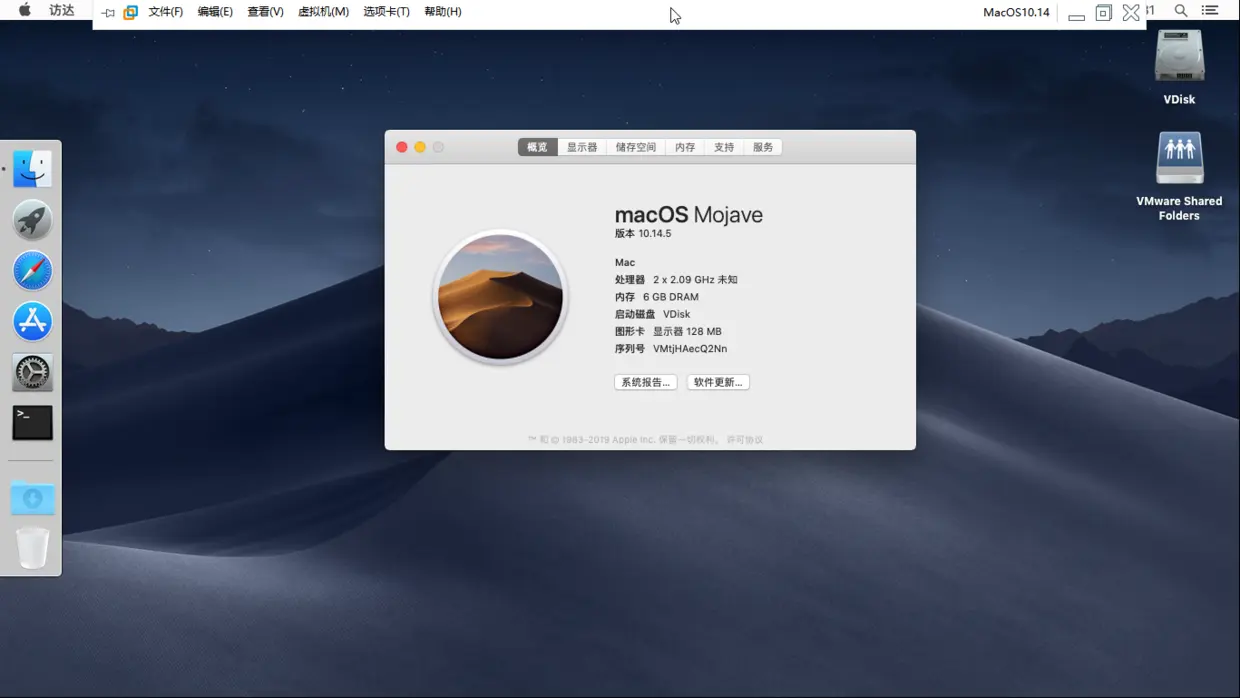Viewport: 1240px width, 698px height.
Task: Open the 虚拟机(M) menu
Action: tap(323, 12)
